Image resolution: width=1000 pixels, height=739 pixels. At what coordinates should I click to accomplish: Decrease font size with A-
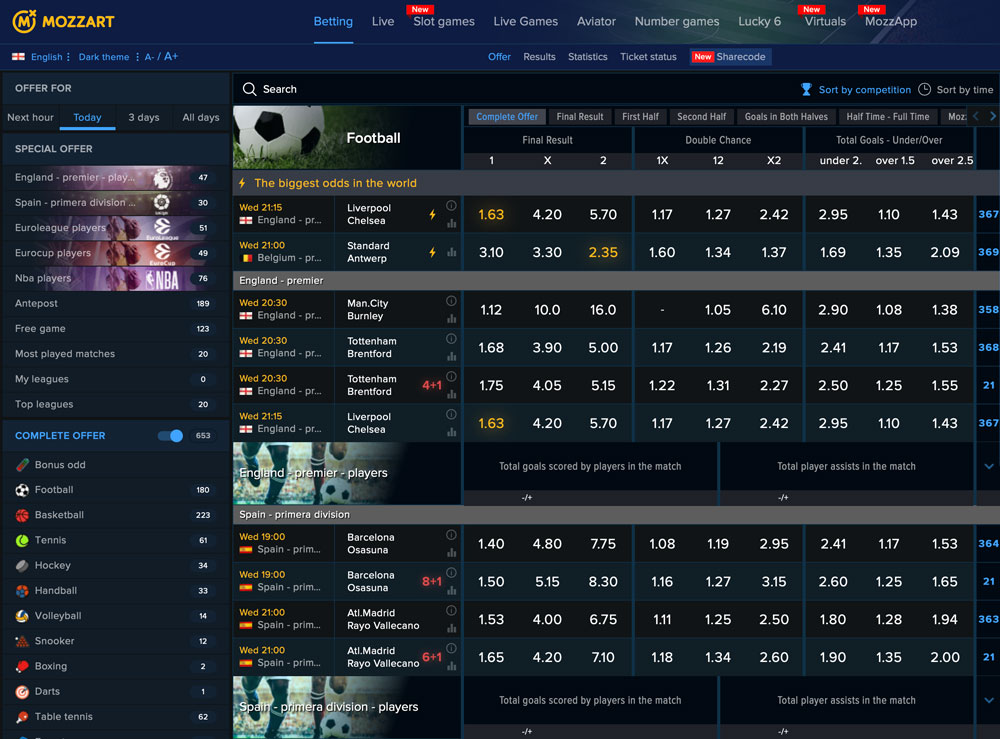(x=149, y=57)
